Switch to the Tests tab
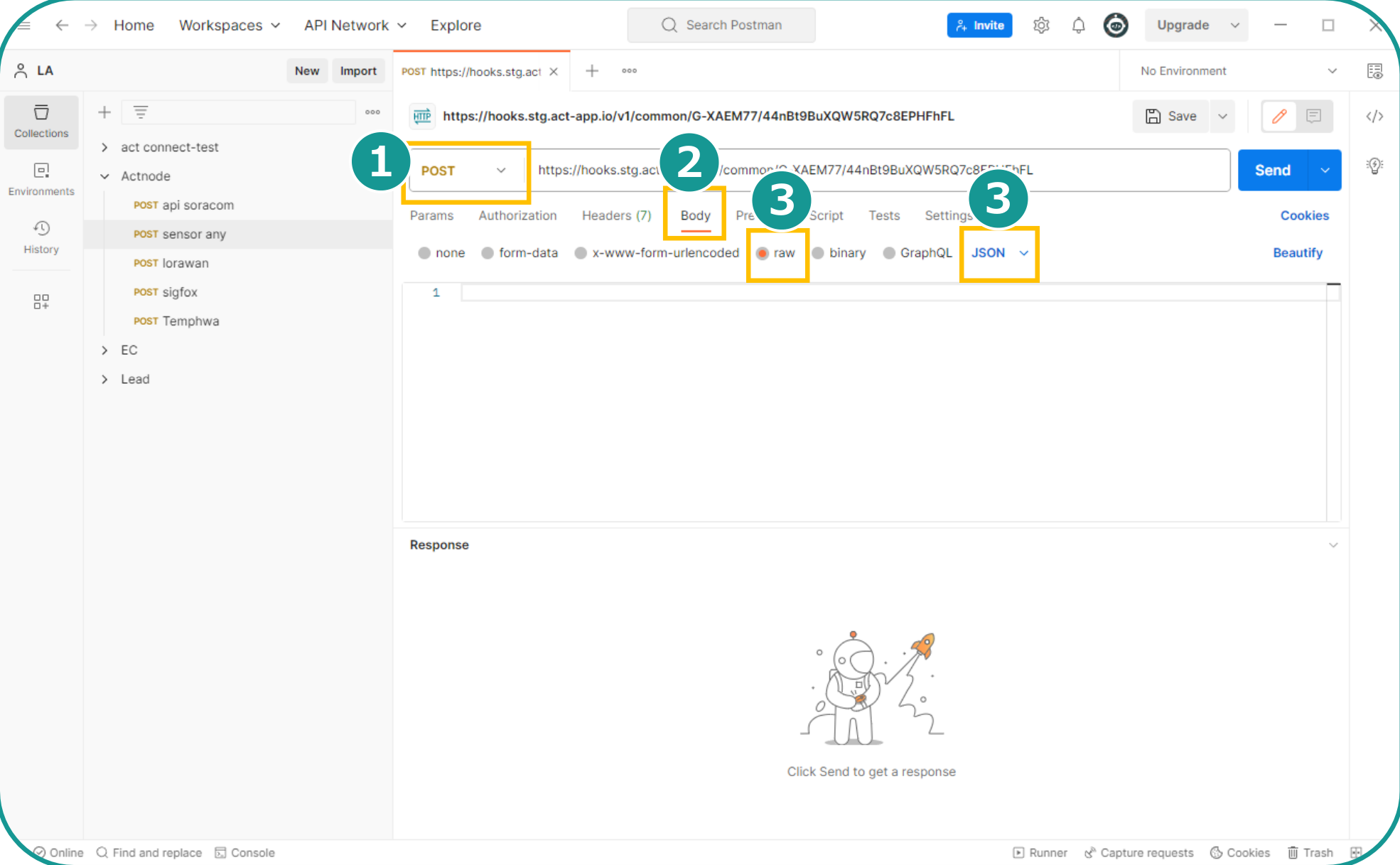Image resolution: width=1400 pixels, height=865 pixels. [884, 215]
